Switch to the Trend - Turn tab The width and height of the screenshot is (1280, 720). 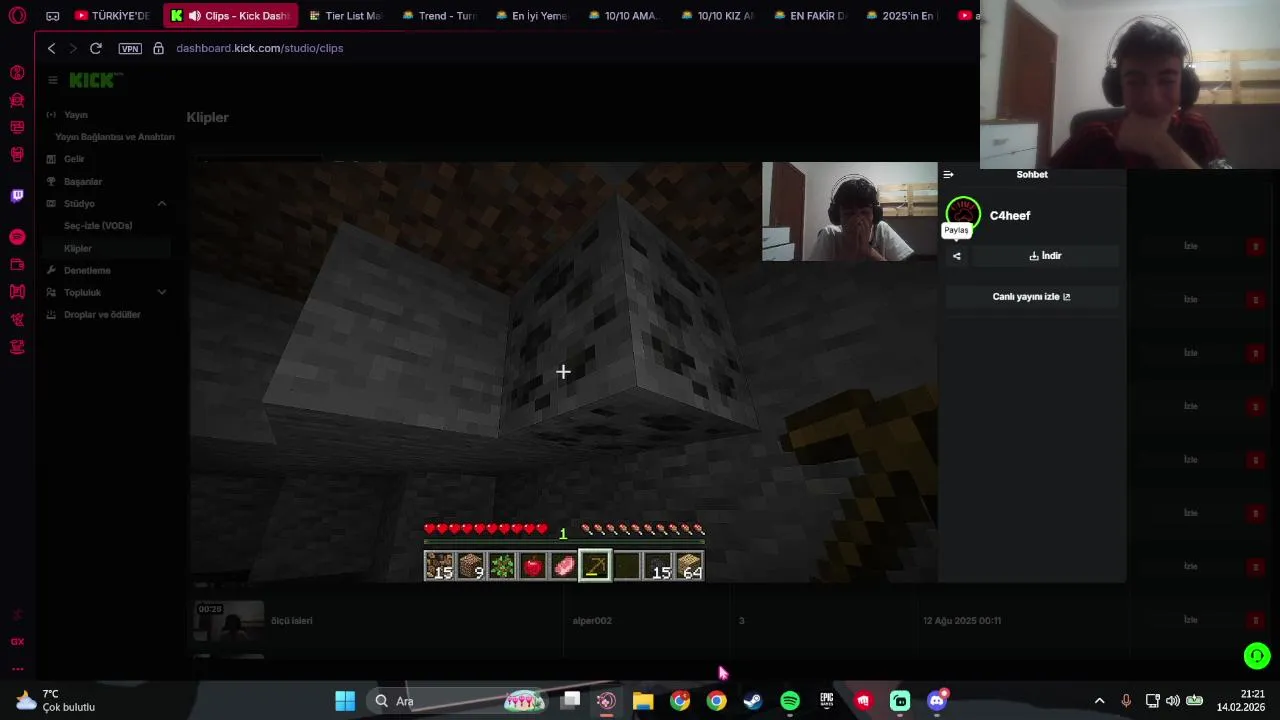(439, 16)
